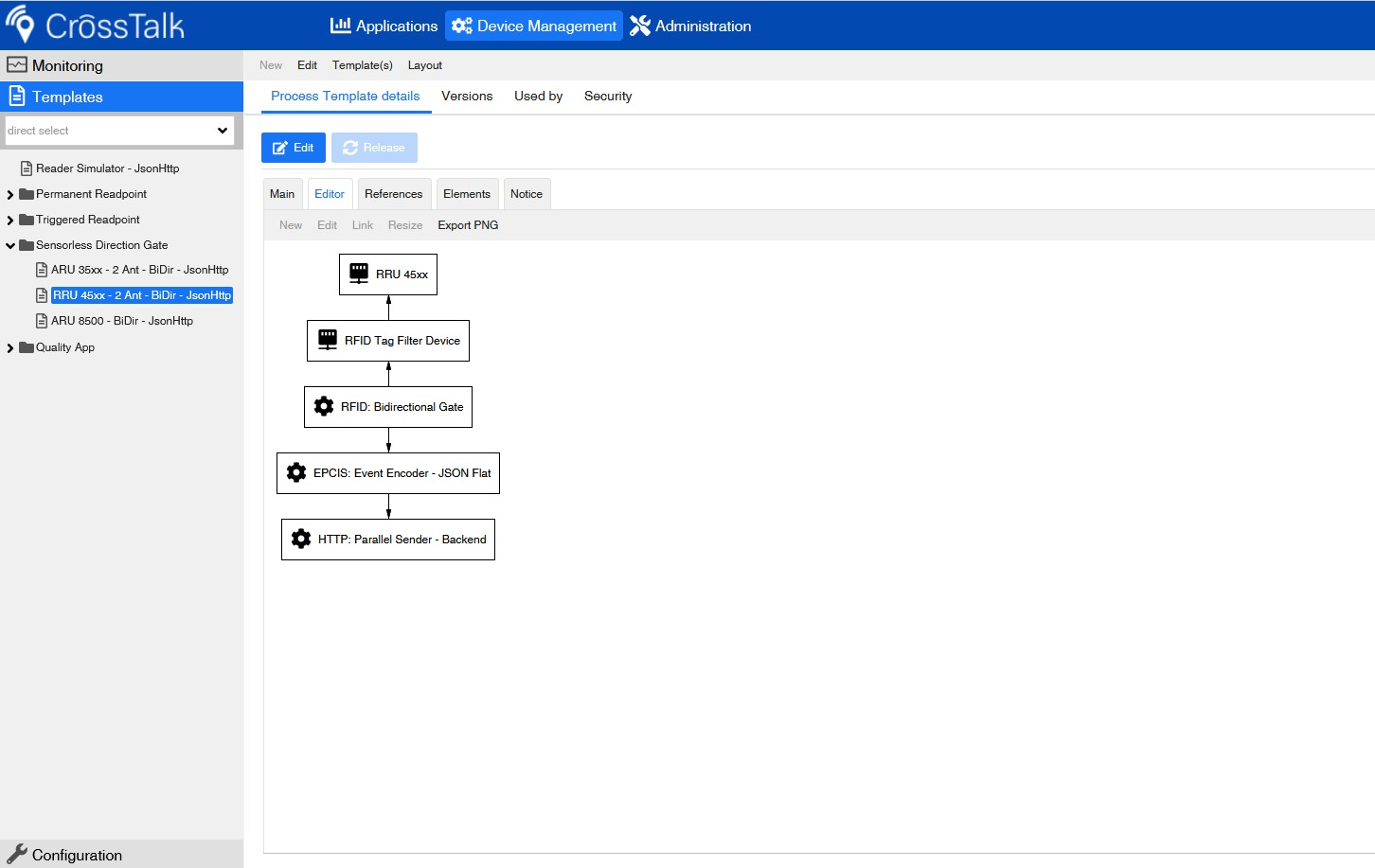The height and width of the screenshot is (868, 1375).
Task: Switch to the Security tab
Action: click(x=608, y=97)
